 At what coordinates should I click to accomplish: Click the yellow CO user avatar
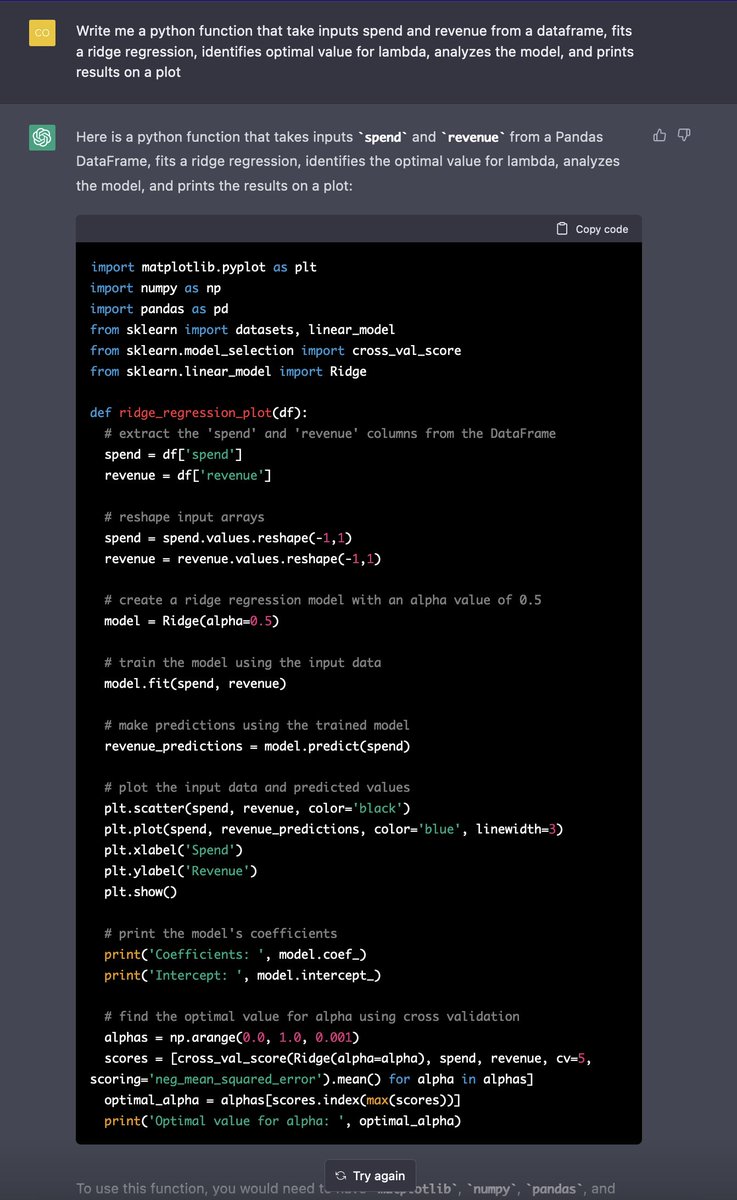pos(42,33)
